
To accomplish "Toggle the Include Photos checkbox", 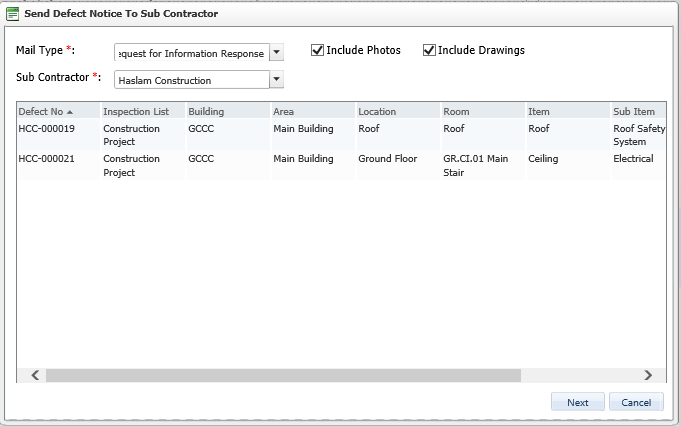I will pos(318,50).
